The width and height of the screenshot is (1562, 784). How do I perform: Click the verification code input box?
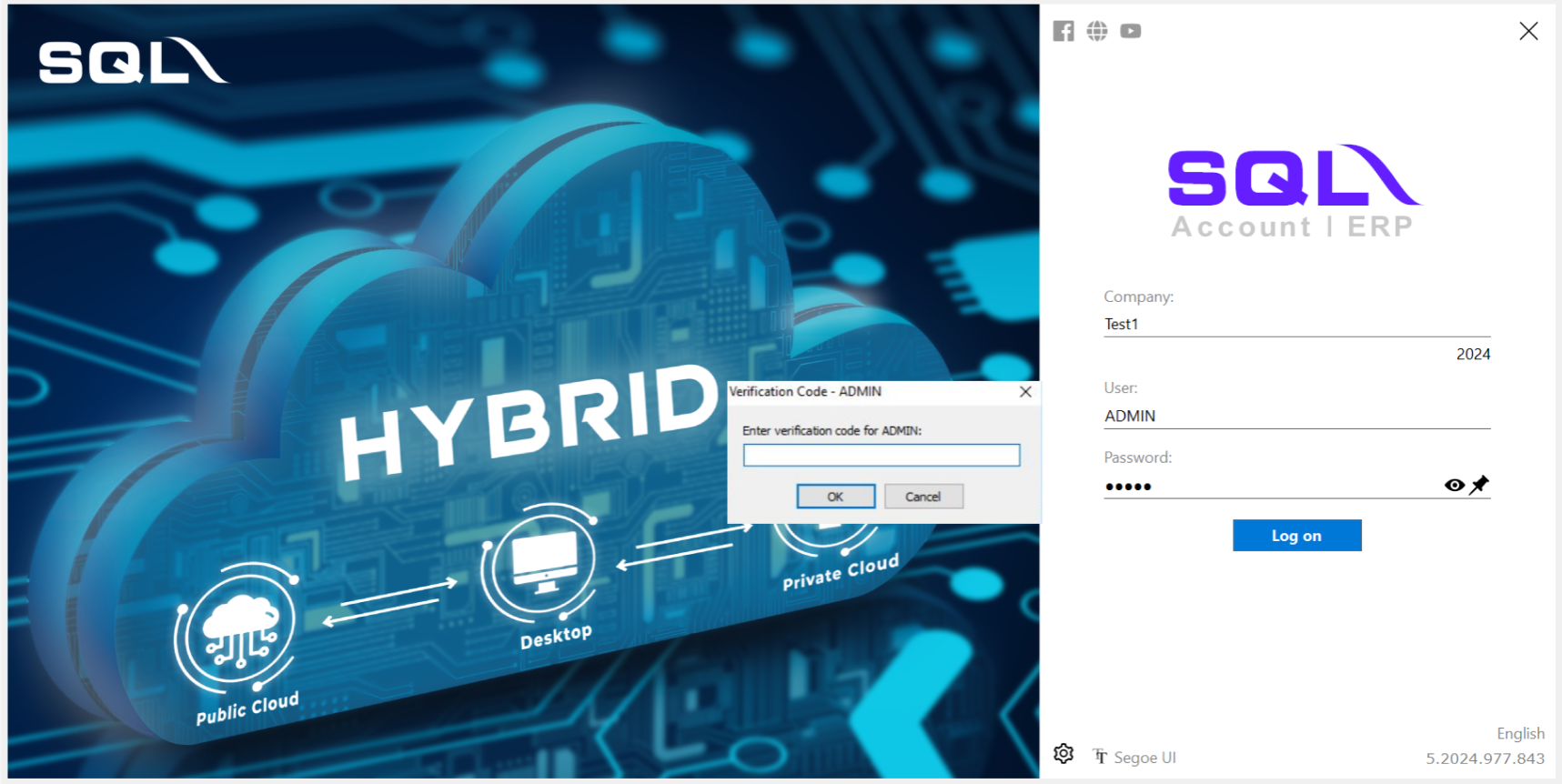click(881, 455)
